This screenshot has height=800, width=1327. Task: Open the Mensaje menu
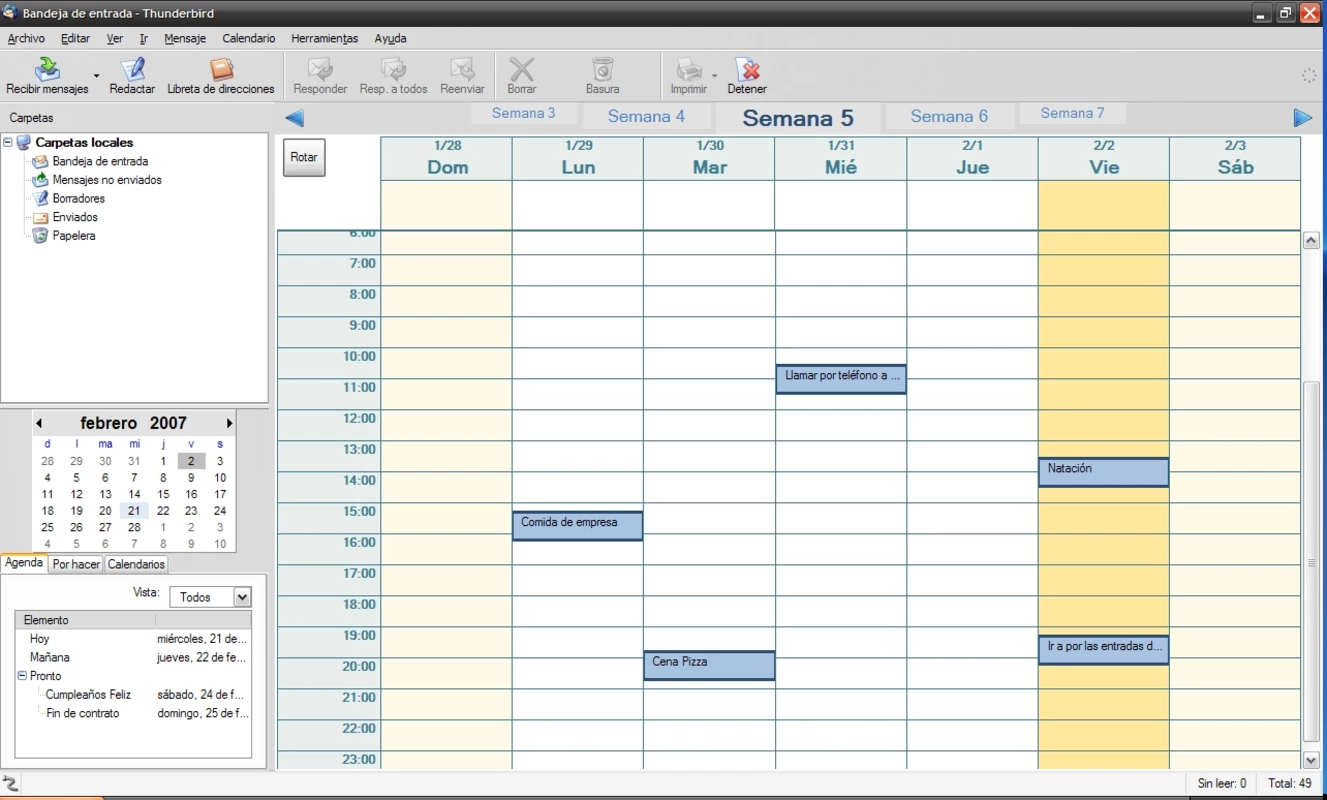click(x=185, y=38)
